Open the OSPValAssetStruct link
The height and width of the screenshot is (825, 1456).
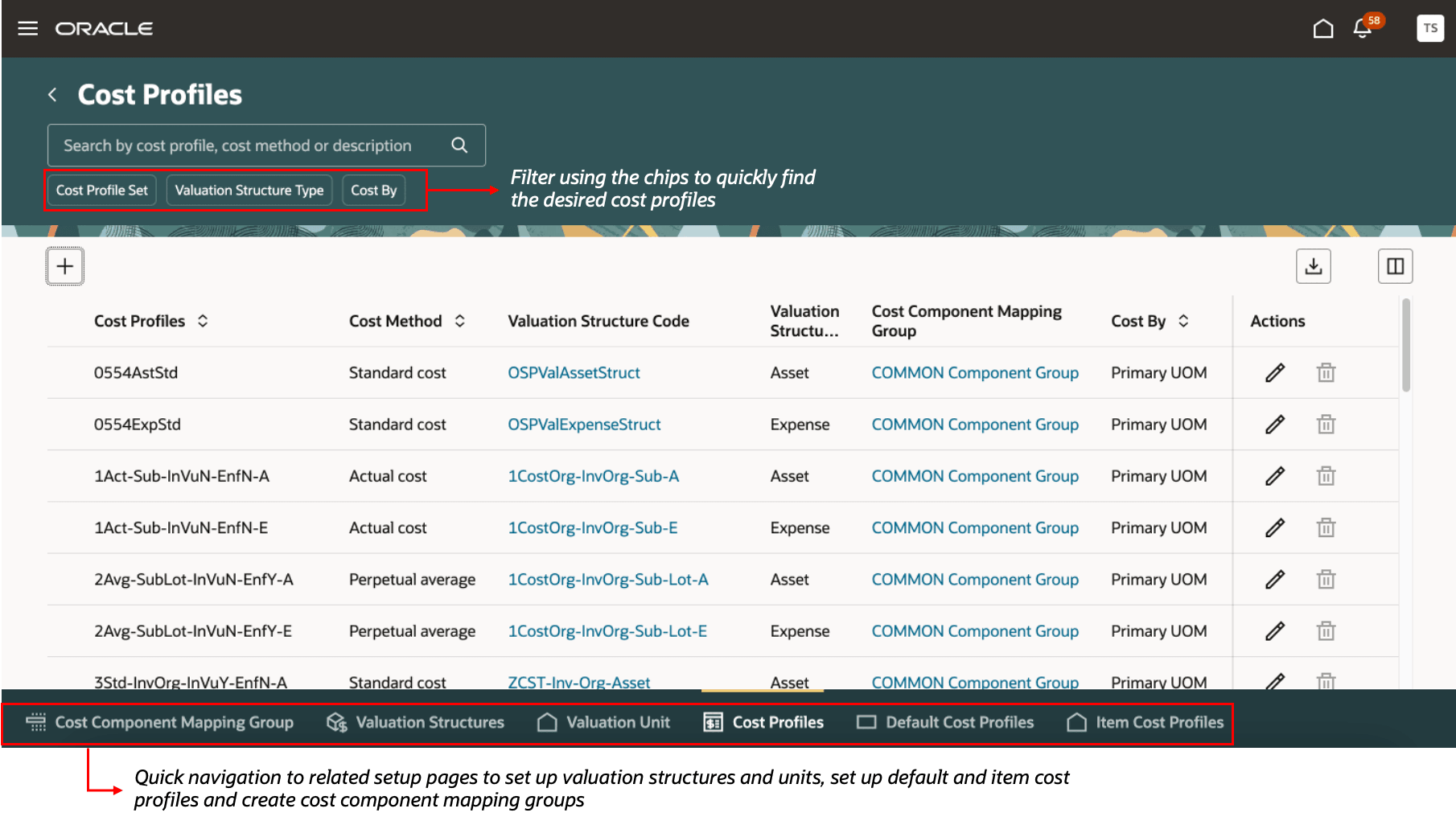[574, 373]
